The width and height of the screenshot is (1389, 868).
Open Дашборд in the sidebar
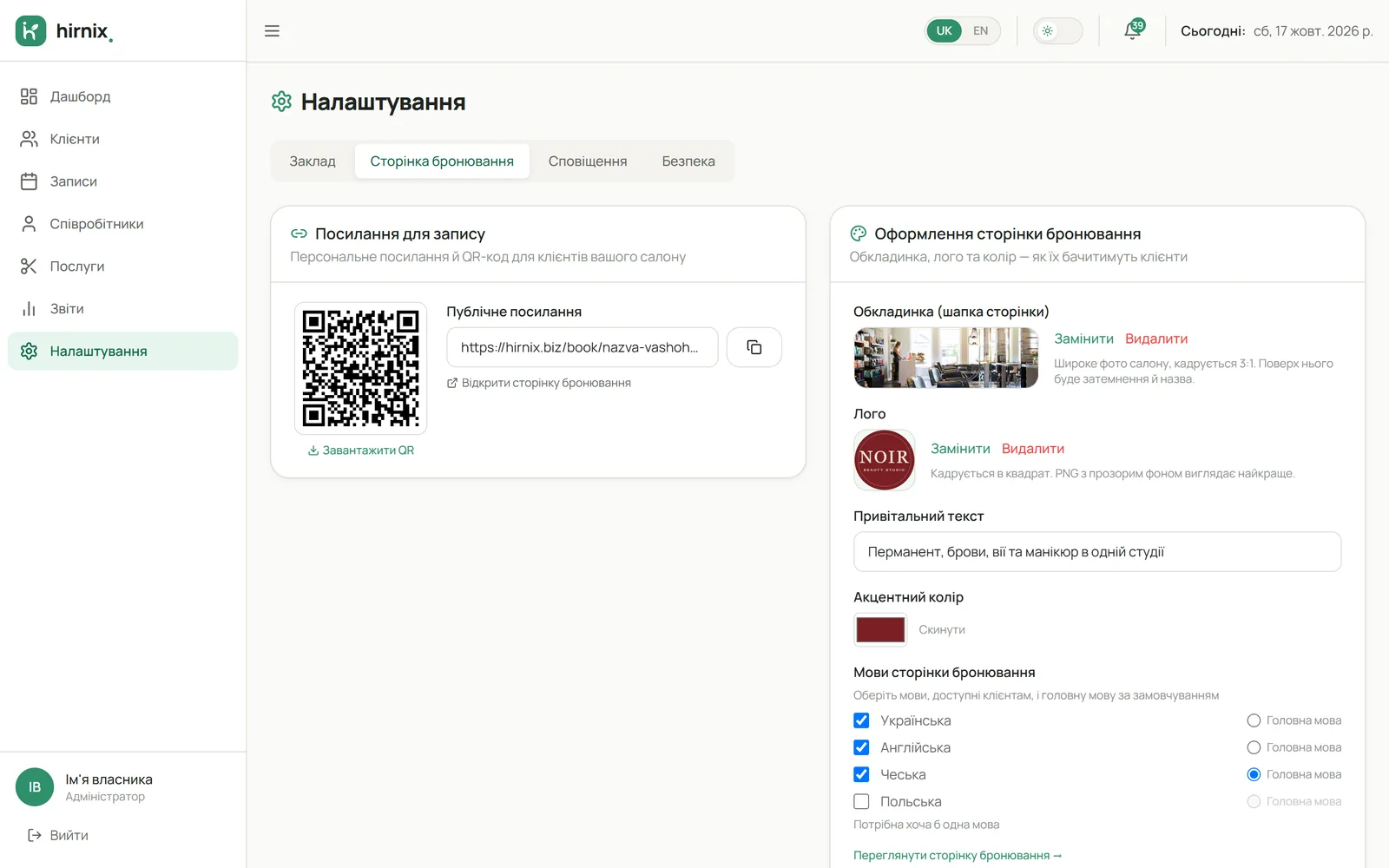123,96
